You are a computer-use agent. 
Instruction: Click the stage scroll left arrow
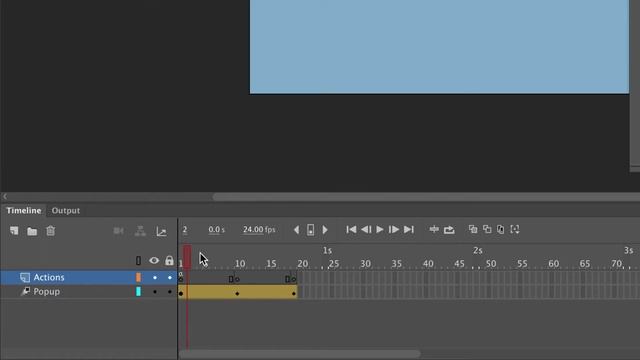click(5, 197)
